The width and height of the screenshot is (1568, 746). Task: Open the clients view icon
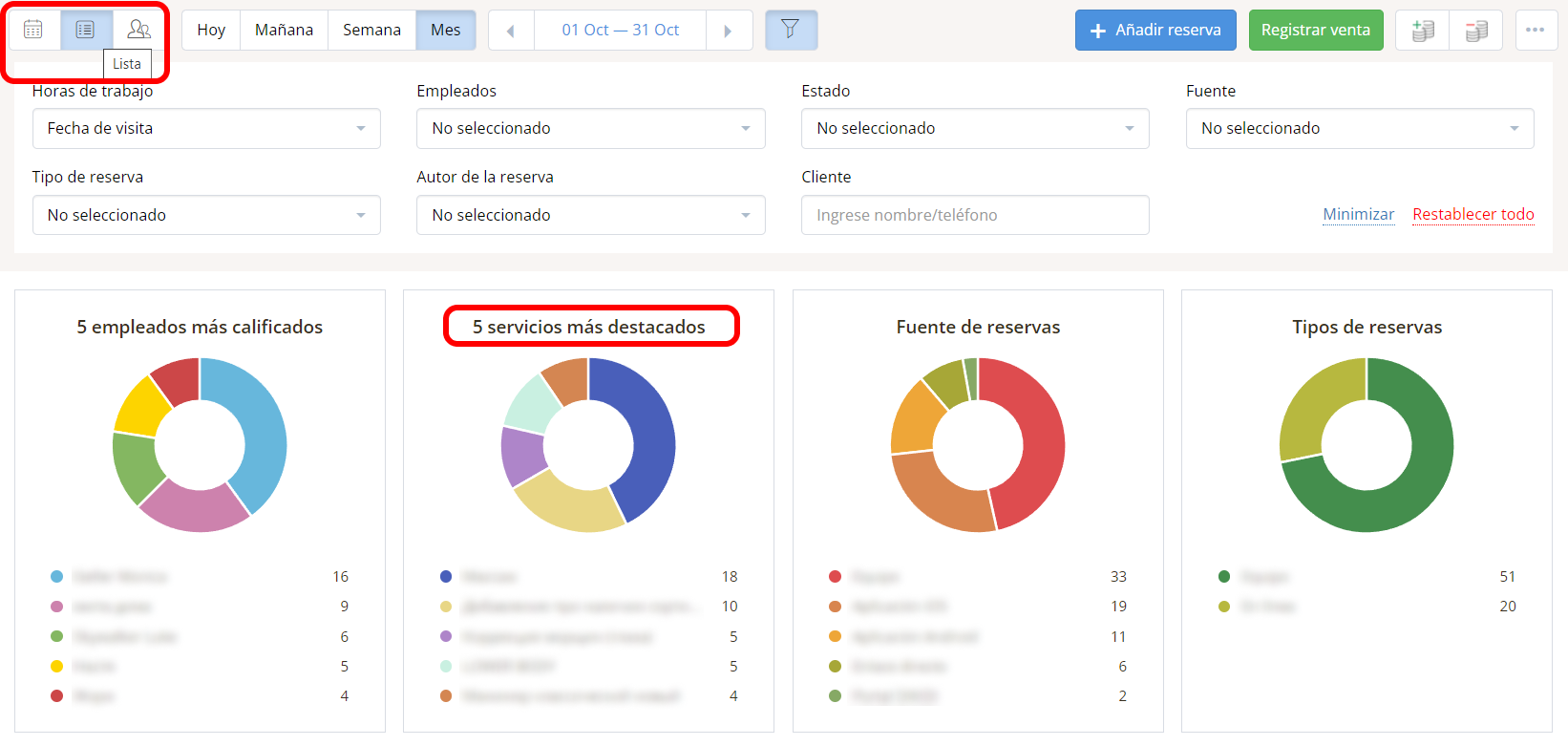(139, 30)
